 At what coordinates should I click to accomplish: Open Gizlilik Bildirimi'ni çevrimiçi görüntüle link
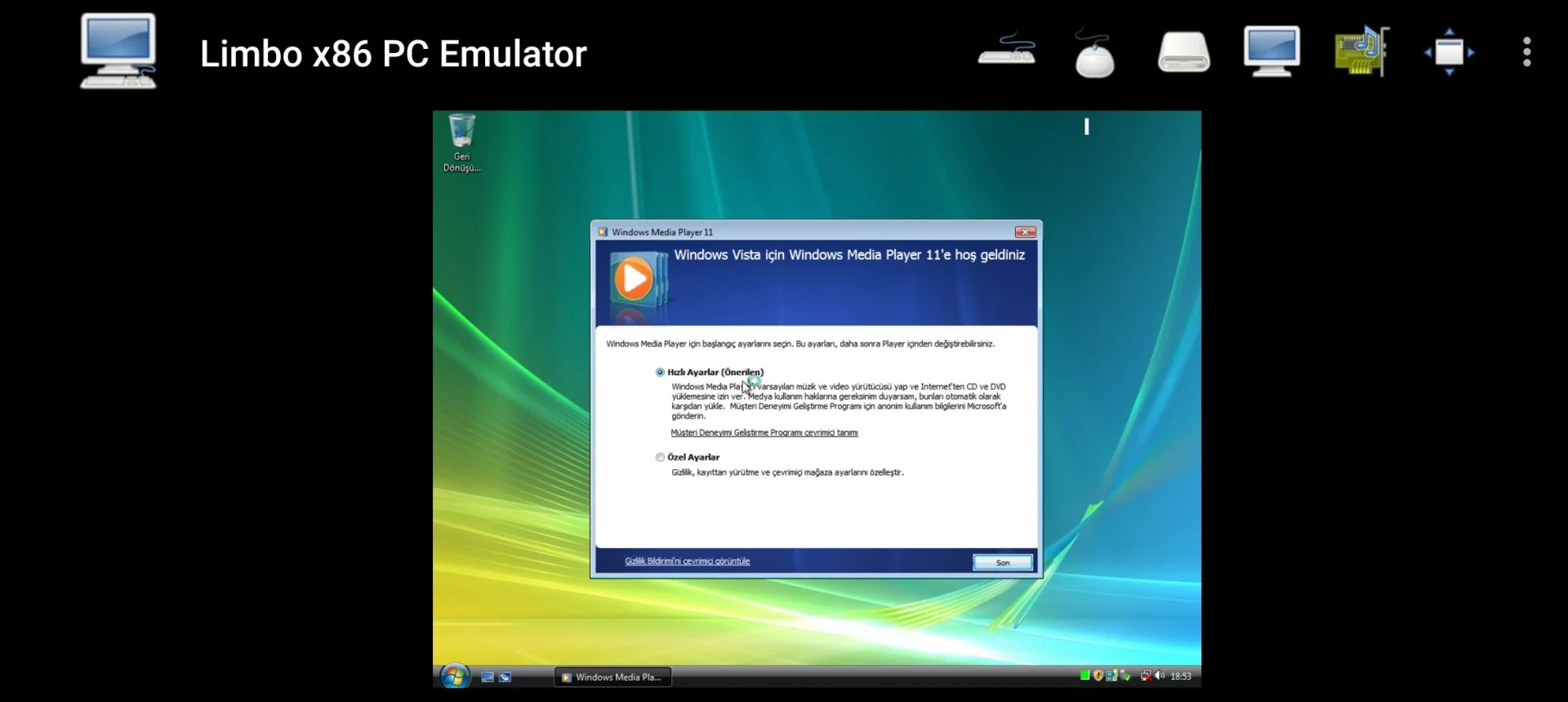pyautogui.click(x=687, y=561)
